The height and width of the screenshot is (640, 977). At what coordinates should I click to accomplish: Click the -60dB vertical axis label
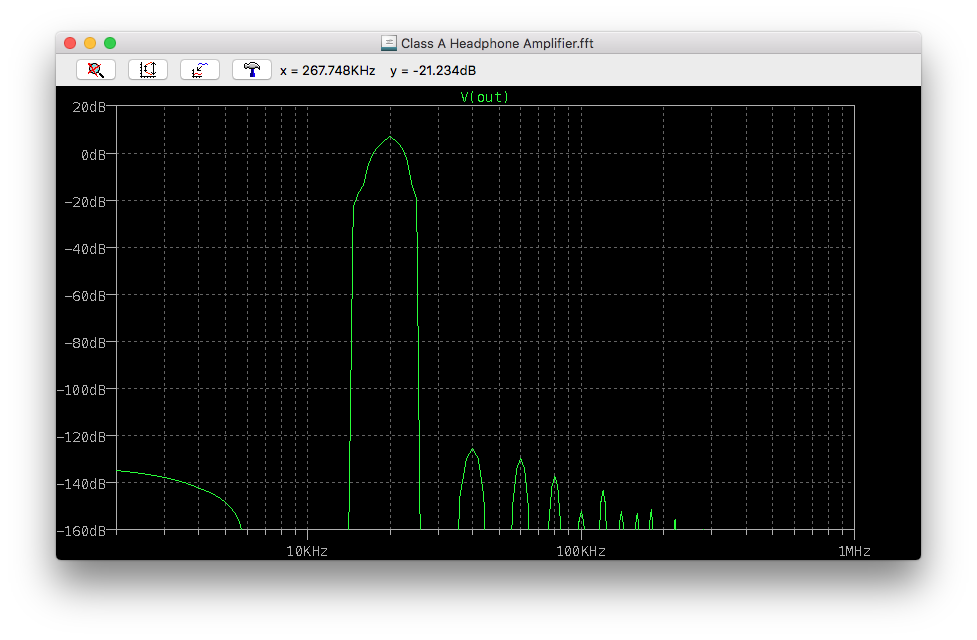point(85,296)
